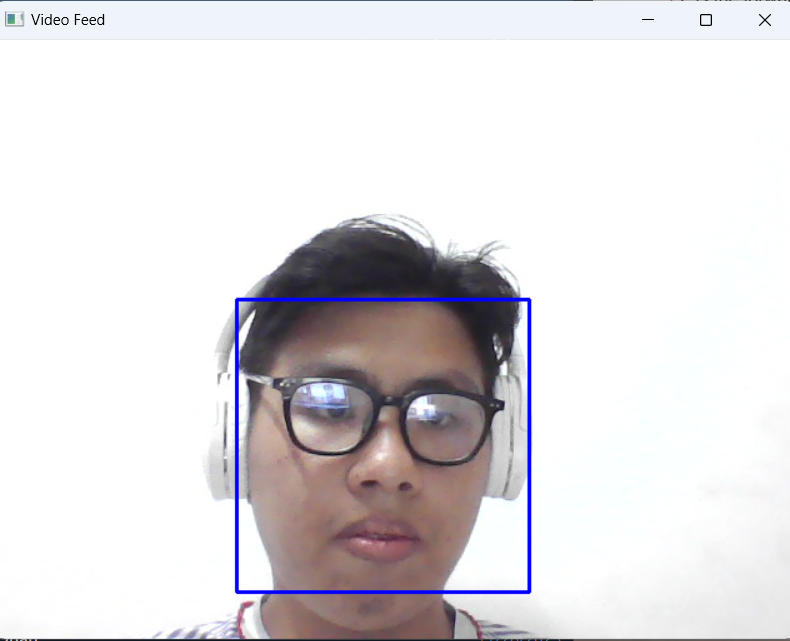Click the blue detection box's top-left corner

point(237,300)
